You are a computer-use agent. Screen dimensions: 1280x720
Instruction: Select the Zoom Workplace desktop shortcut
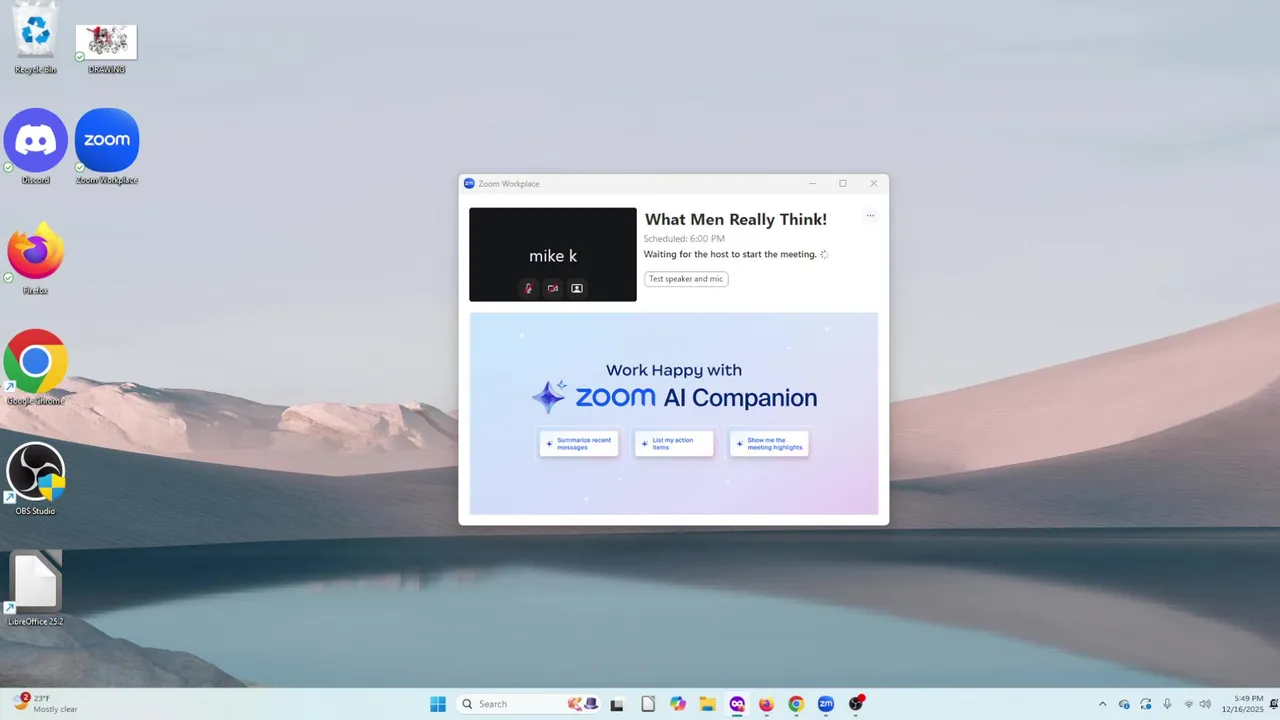(x=107, y=146)
